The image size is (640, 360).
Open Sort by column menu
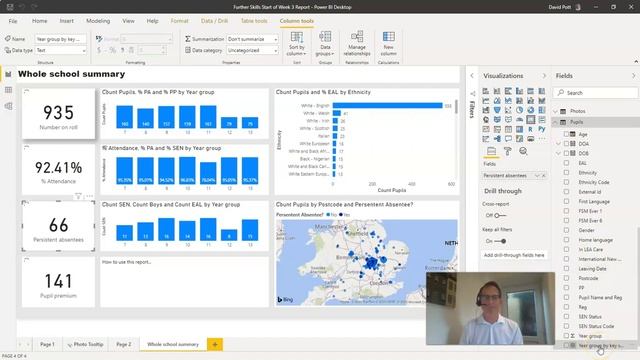[297, 44]
